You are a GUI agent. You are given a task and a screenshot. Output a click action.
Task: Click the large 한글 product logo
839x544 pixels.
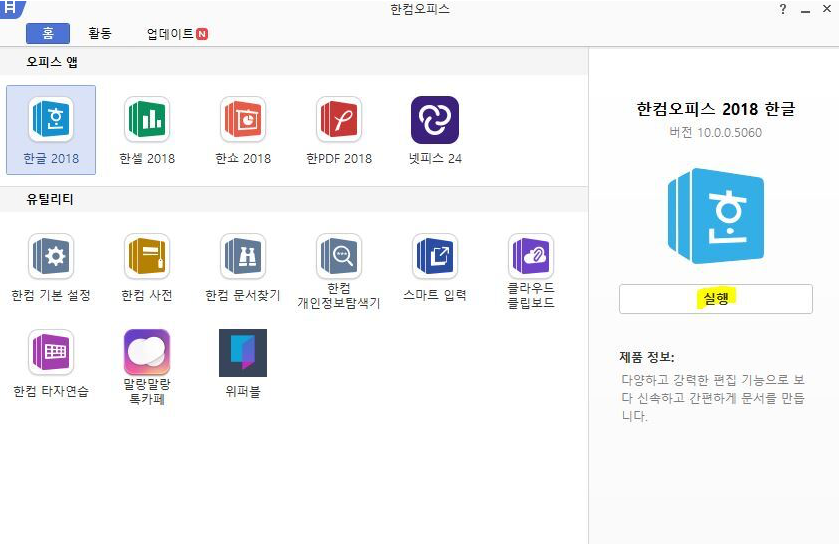pyautogui.click(x=715, y=216)
